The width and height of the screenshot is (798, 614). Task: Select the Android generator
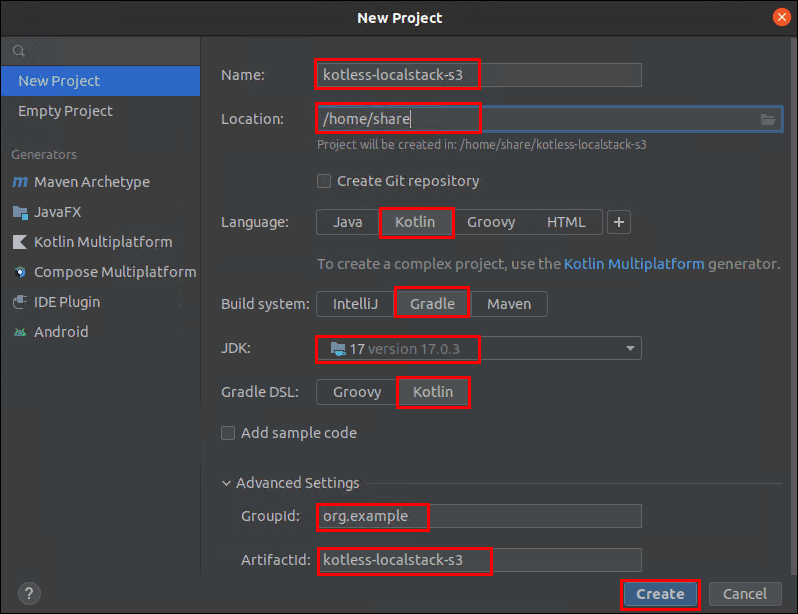tap(50, 332)
